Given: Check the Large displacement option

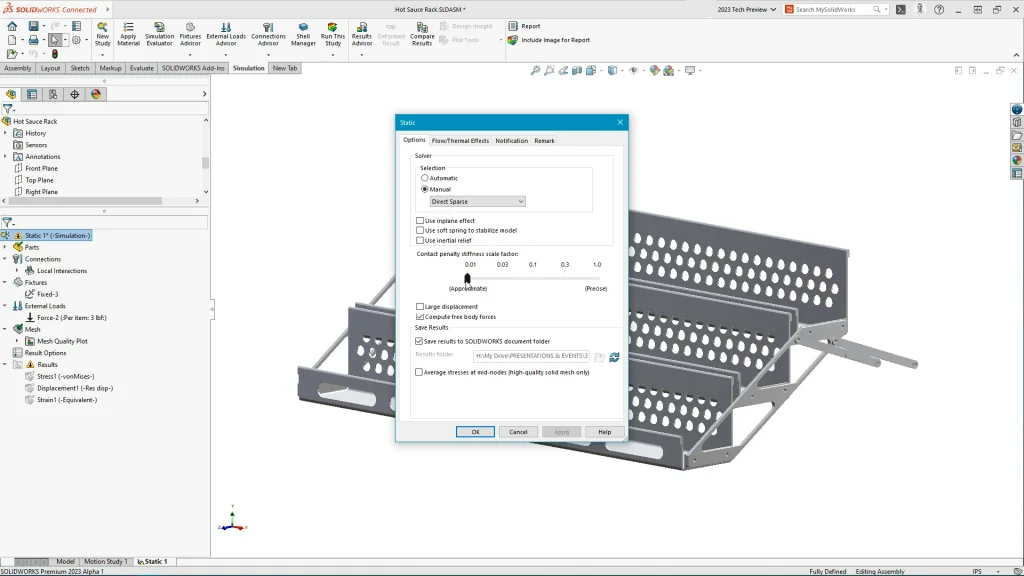Looking at the screenshot, I should (x=420, y=307).
